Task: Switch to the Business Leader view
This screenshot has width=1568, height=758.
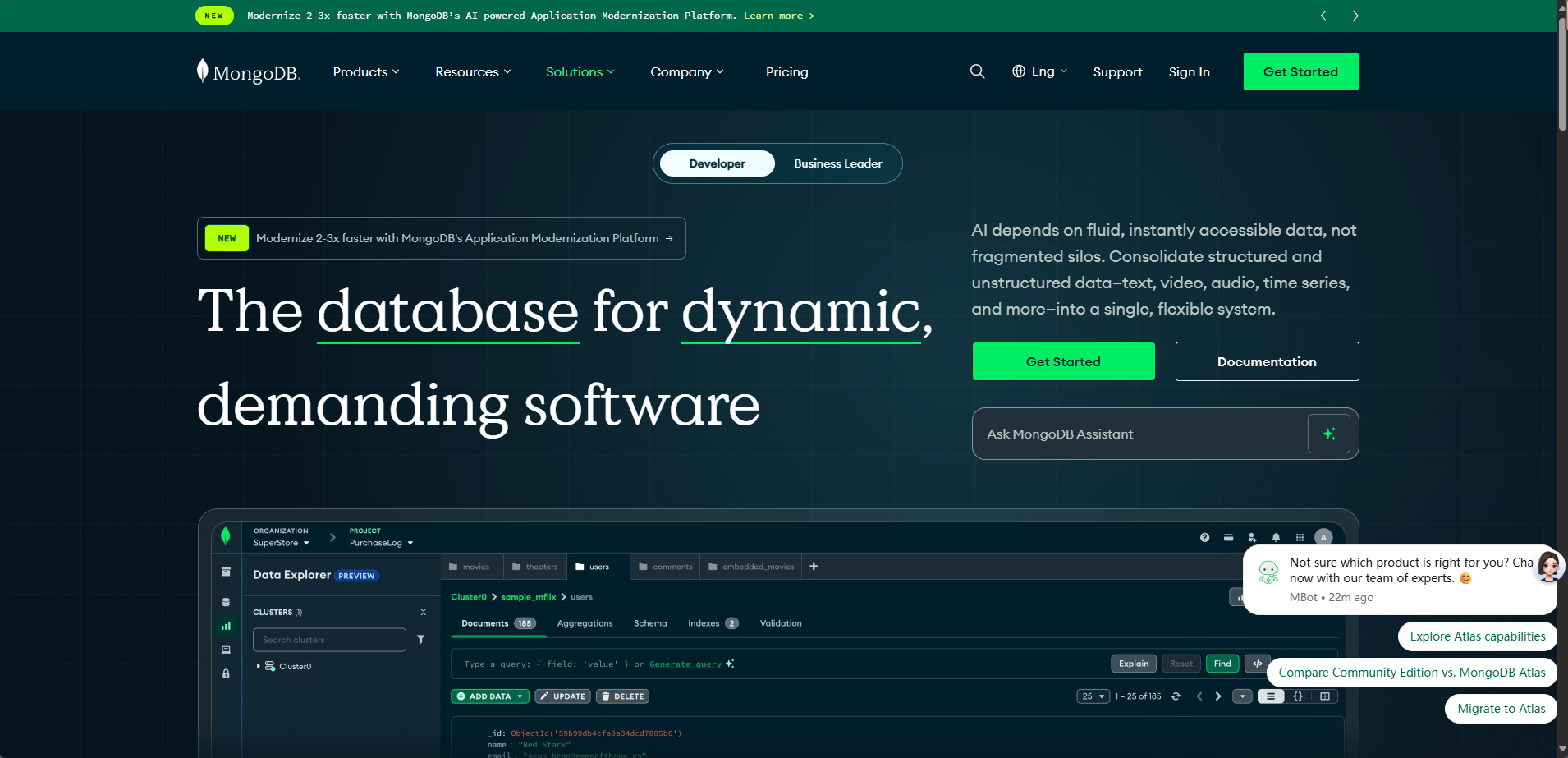Action: (837, 163)
